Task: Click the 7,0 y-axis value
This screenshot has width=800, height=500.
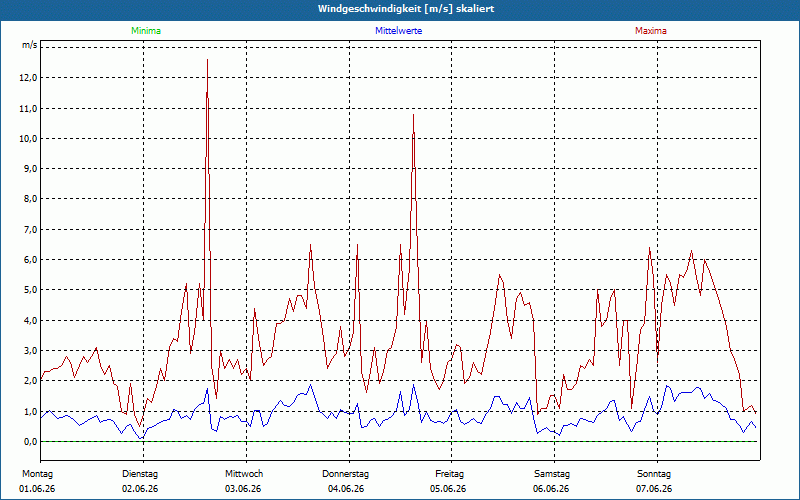Action: [x=31, y=229]
